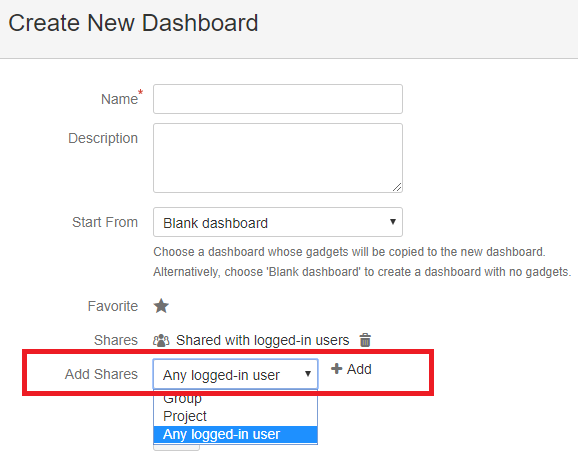Click the Description resize handle corner
The height and width of the screenshot is (461, 578).
pyautogui.click(x=397, y=187)
